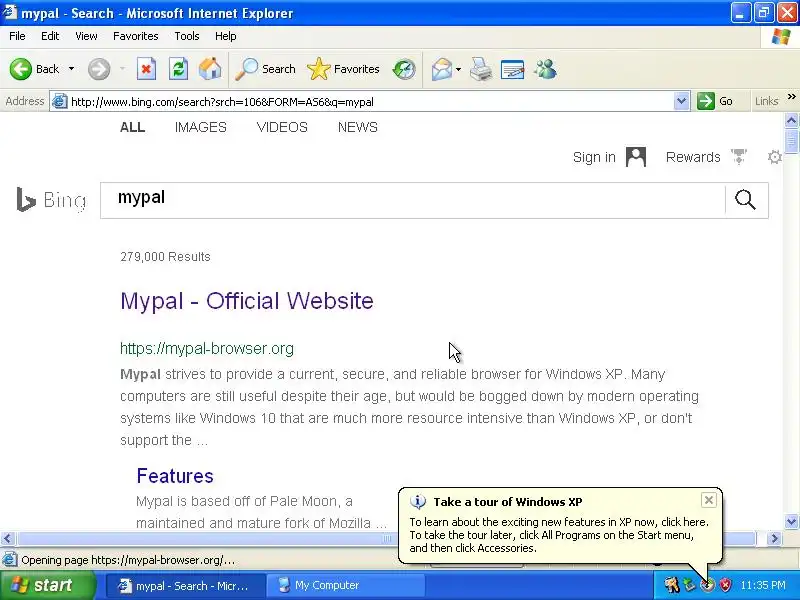Switch to My Computer taskbar button
Screen dimensions: 800x600
coord(346,585)
